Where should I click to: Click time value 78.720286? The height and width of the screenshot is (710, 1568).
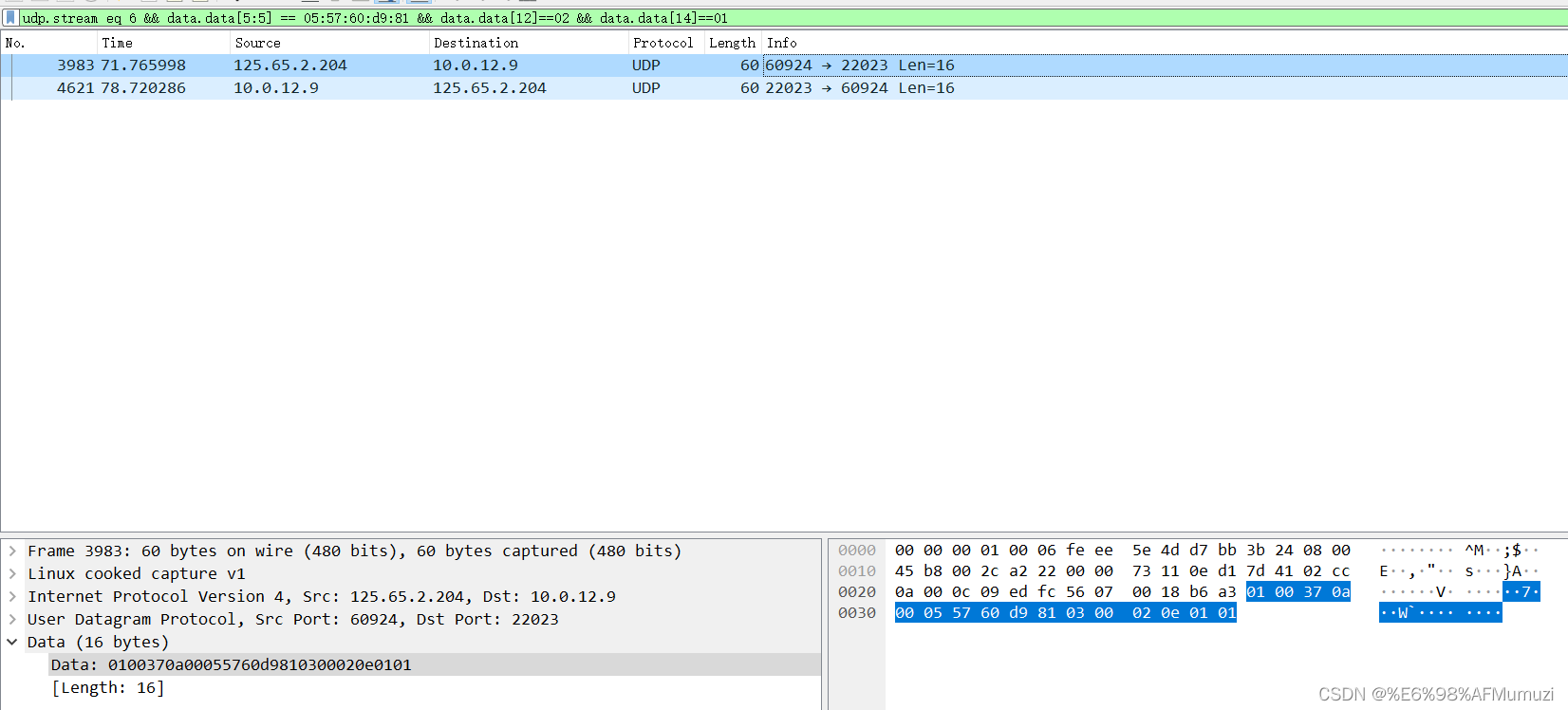143,88
